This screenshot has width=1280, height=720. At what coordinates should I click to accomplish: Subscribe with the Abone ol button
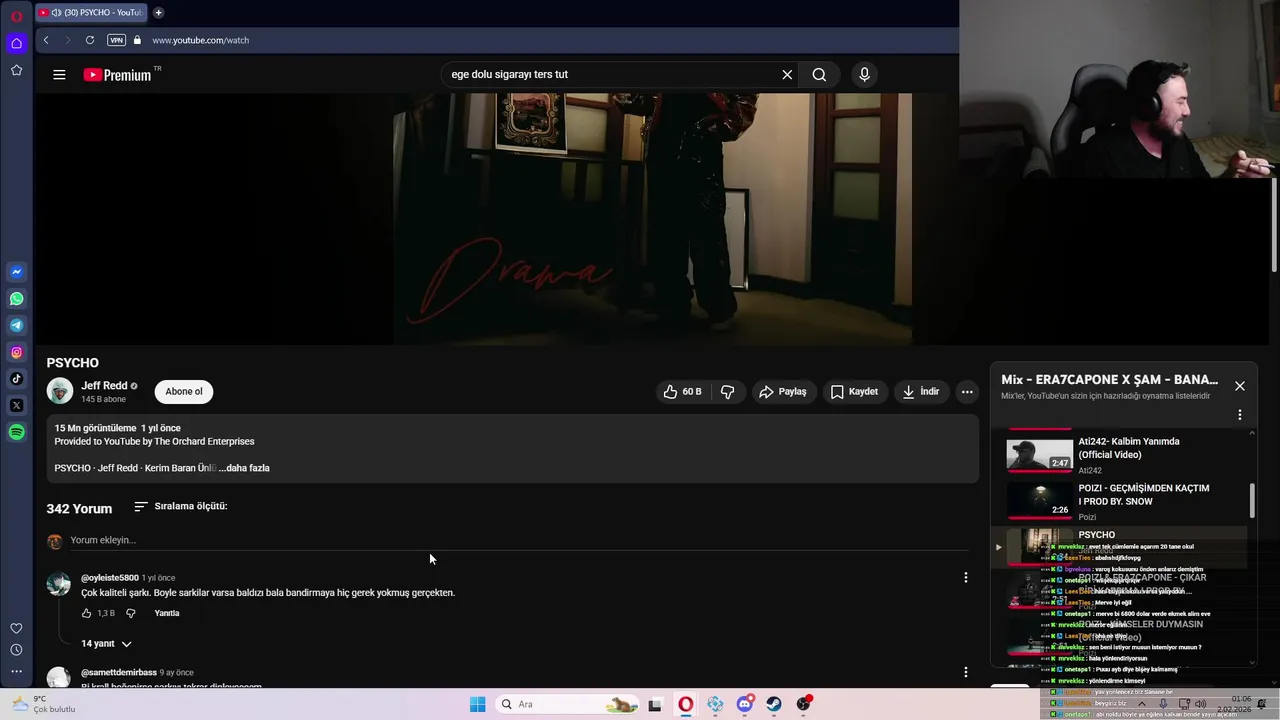184,391
